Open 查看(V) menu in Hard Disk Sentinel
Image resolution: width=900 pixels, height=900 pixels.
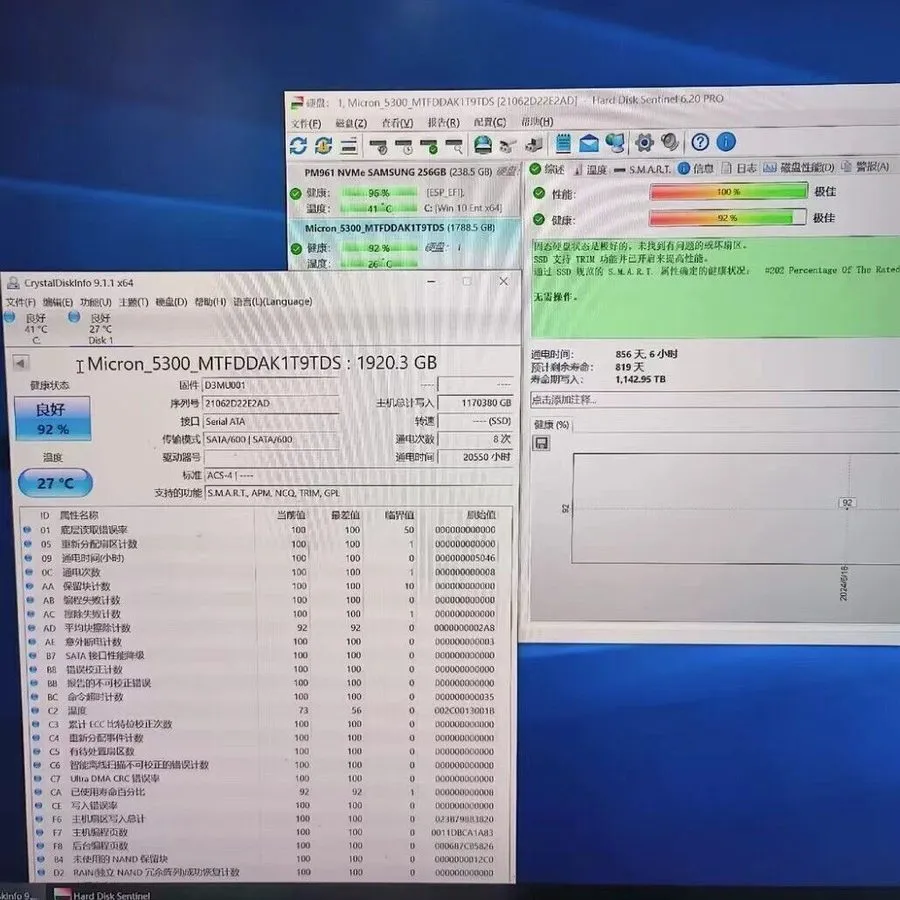click(x=397, y=123)
